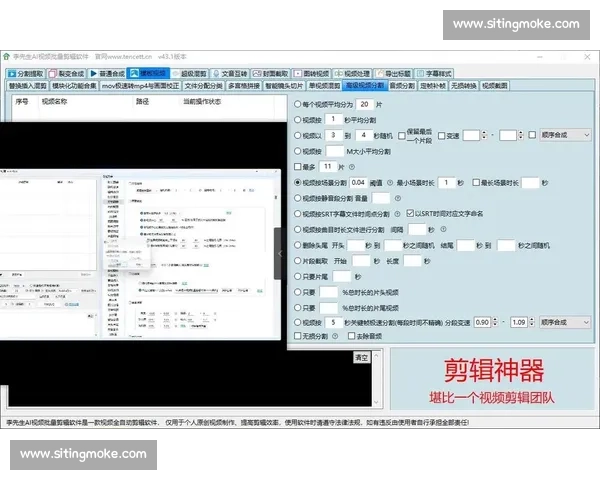Select 视频以3到4秒随机 radio option

click(297, 136)
